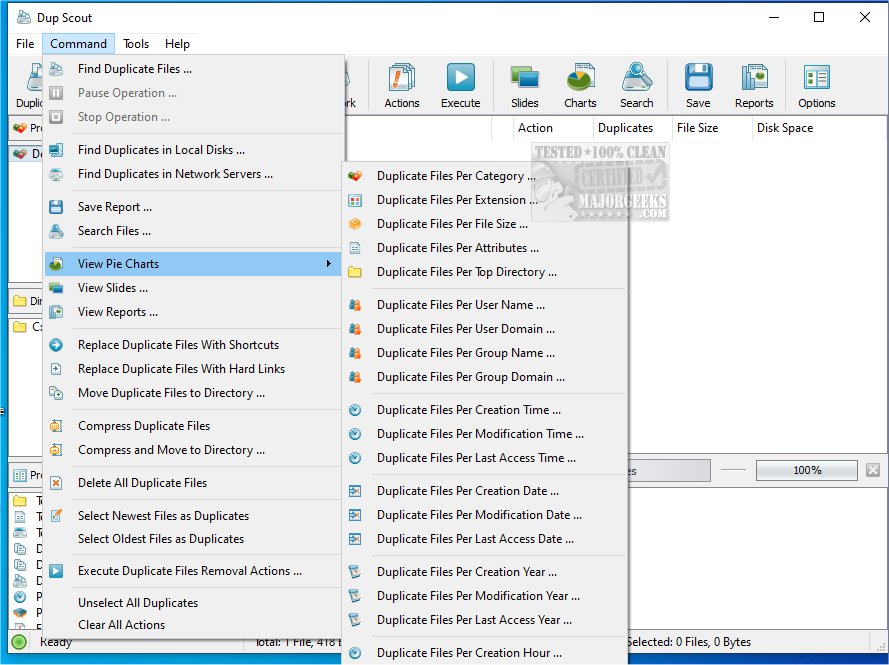Select Save Report ... menu entry
Viewport: 889px width, 665px height.
tap(194, 207)
